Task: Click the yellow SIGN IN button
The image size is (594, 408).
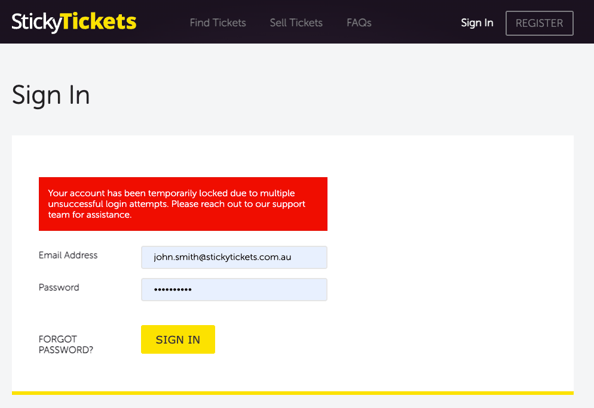Action: [178, 339]
